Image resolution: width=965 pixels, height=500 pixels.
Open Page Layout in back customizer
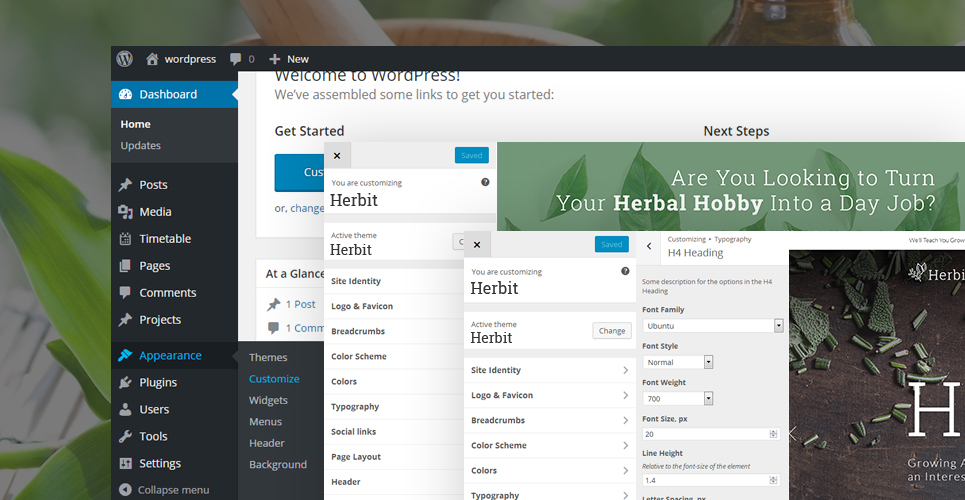click(394, 457)
